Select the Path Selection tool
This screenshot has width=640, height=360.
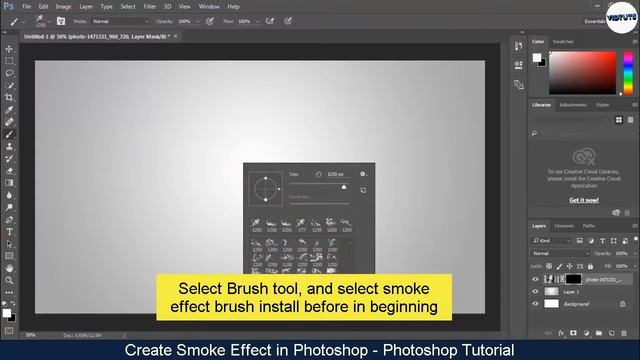[9, 244]
